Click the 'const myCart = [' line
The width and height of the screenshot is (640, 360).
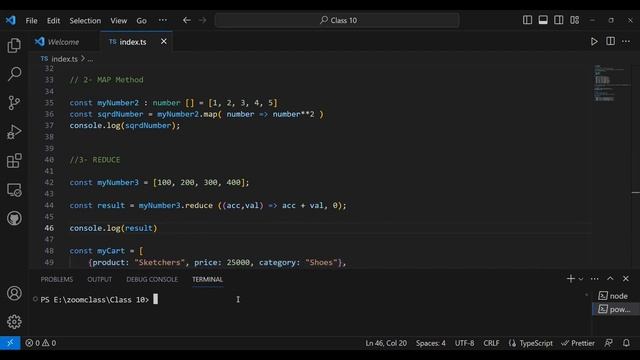(106, 251)
